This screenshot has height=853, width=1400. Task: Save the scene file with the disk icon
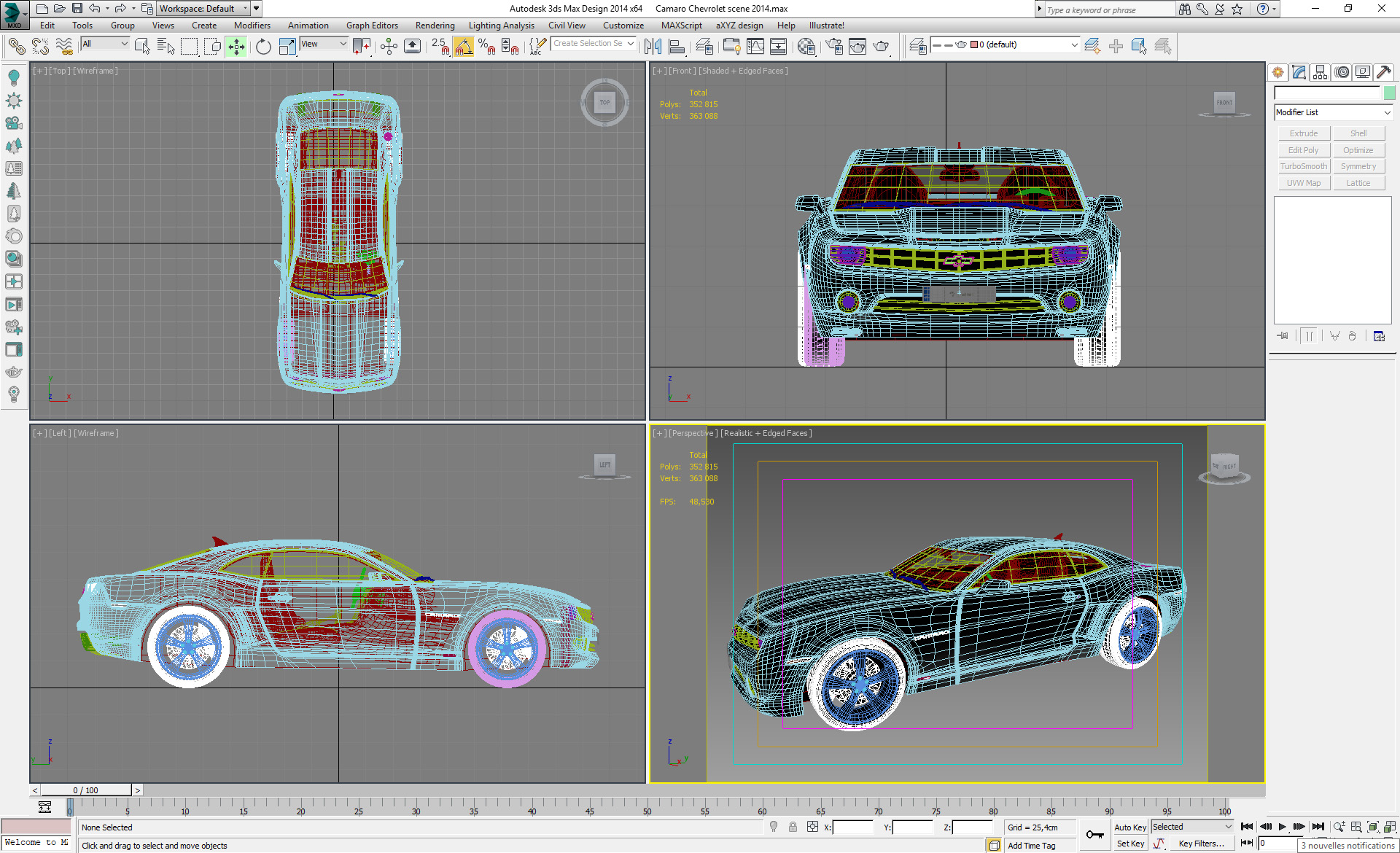(77, 9)
